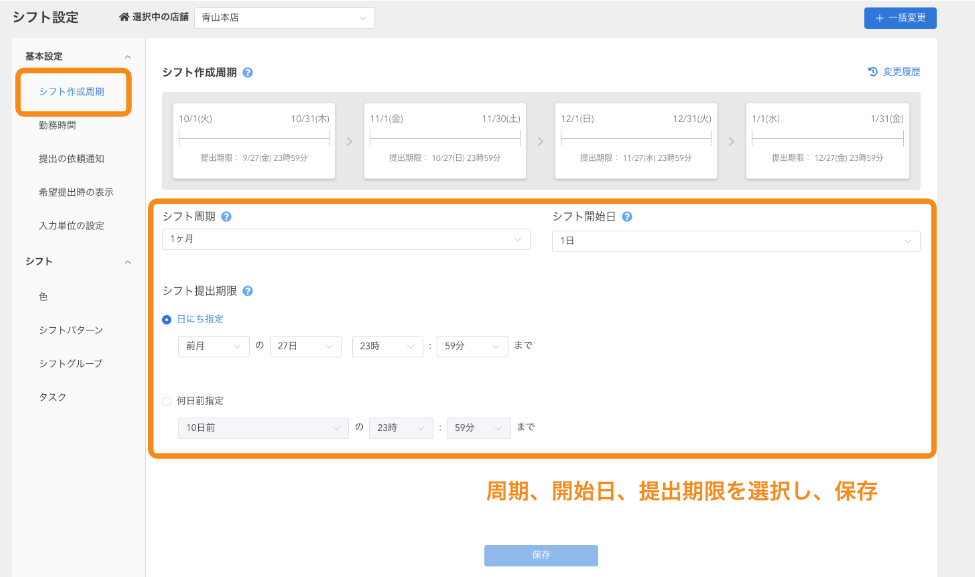975x577 pixels.
Task: Select the 12/1(日) to 12/31(火) period card
Action: point(635,141)
